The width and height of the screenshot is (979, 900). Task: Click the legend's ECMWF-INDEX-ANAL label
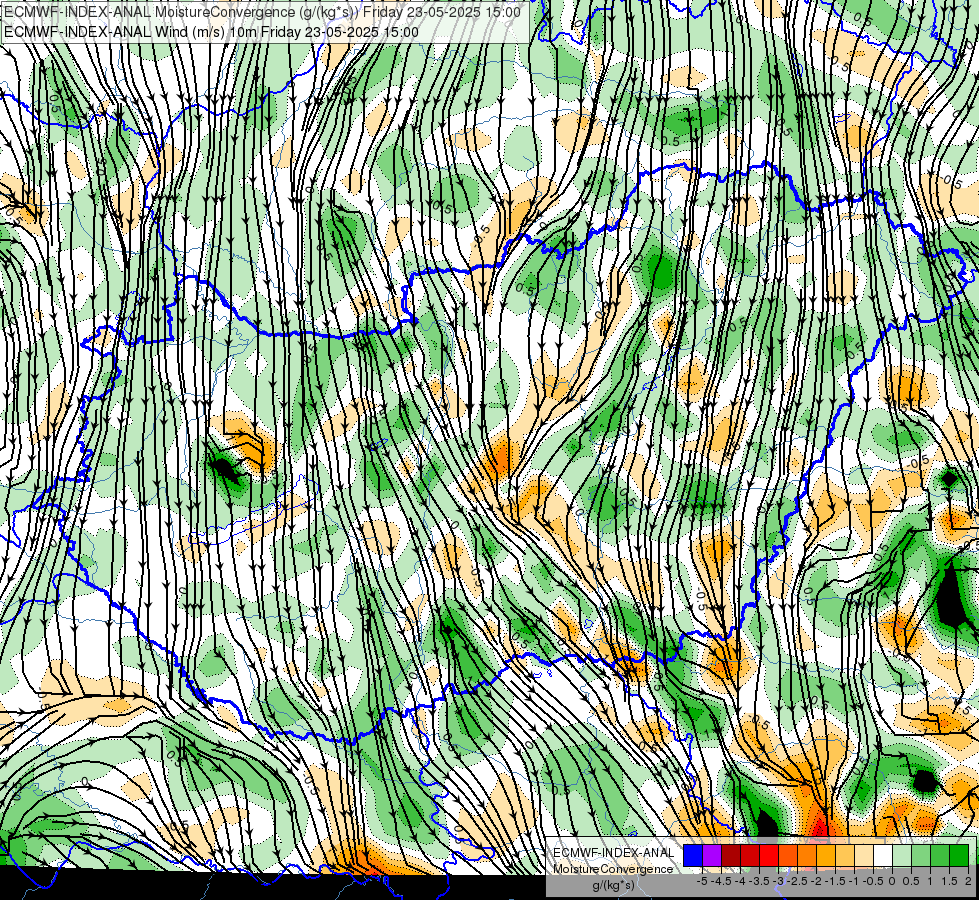click(x=614, y=853)
